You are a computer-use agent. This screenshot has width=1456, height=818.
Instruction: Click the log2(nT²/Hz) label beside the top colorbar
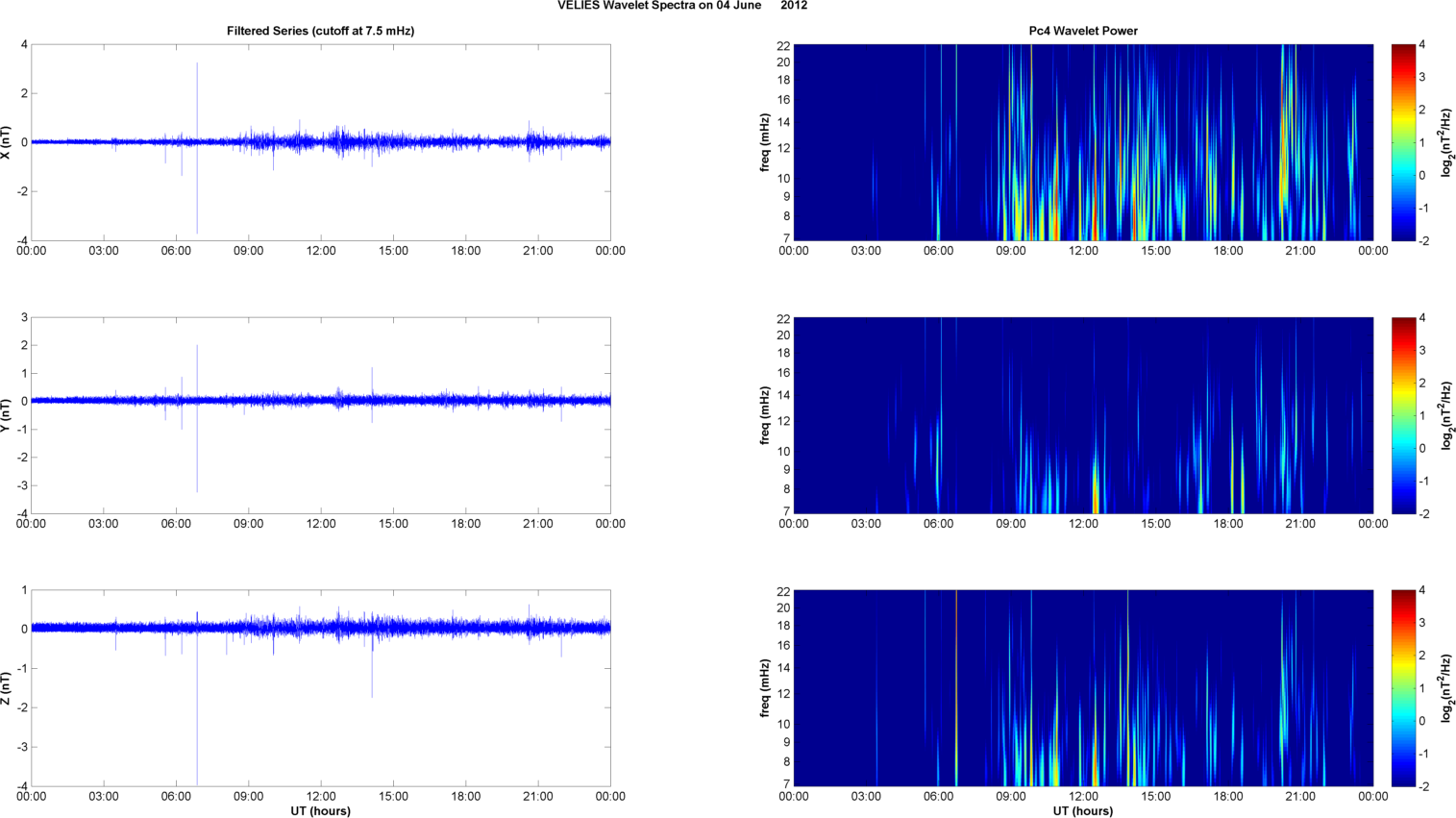coord(1447,142)
